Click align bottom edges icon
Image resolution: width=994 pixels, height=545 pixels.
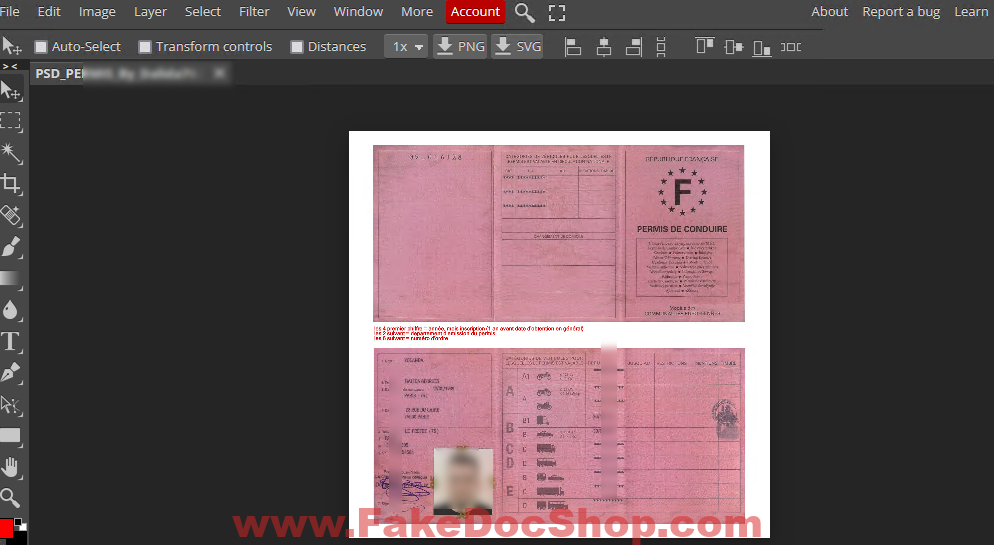(761, 47)
